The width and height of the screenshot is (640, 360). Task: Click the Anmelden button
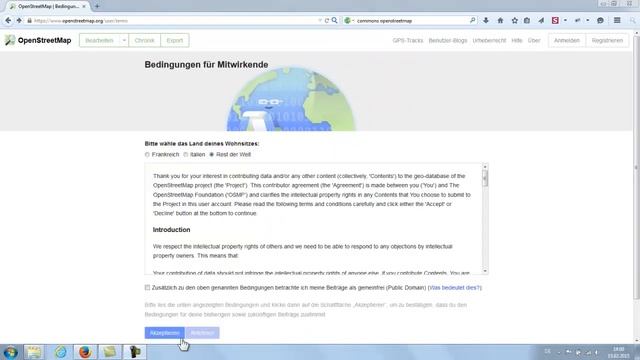(567, 40)
